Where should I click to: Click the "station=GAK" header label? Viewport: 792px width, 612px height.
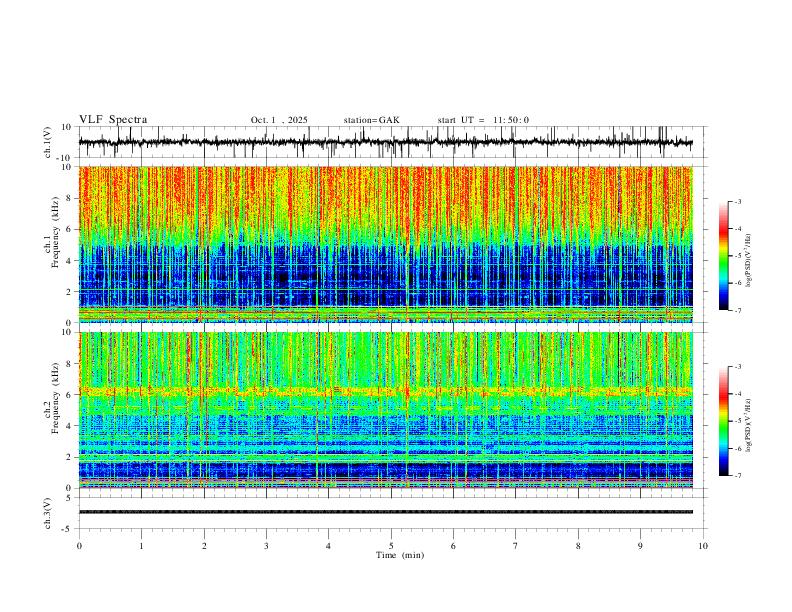[x=371, y=120]
